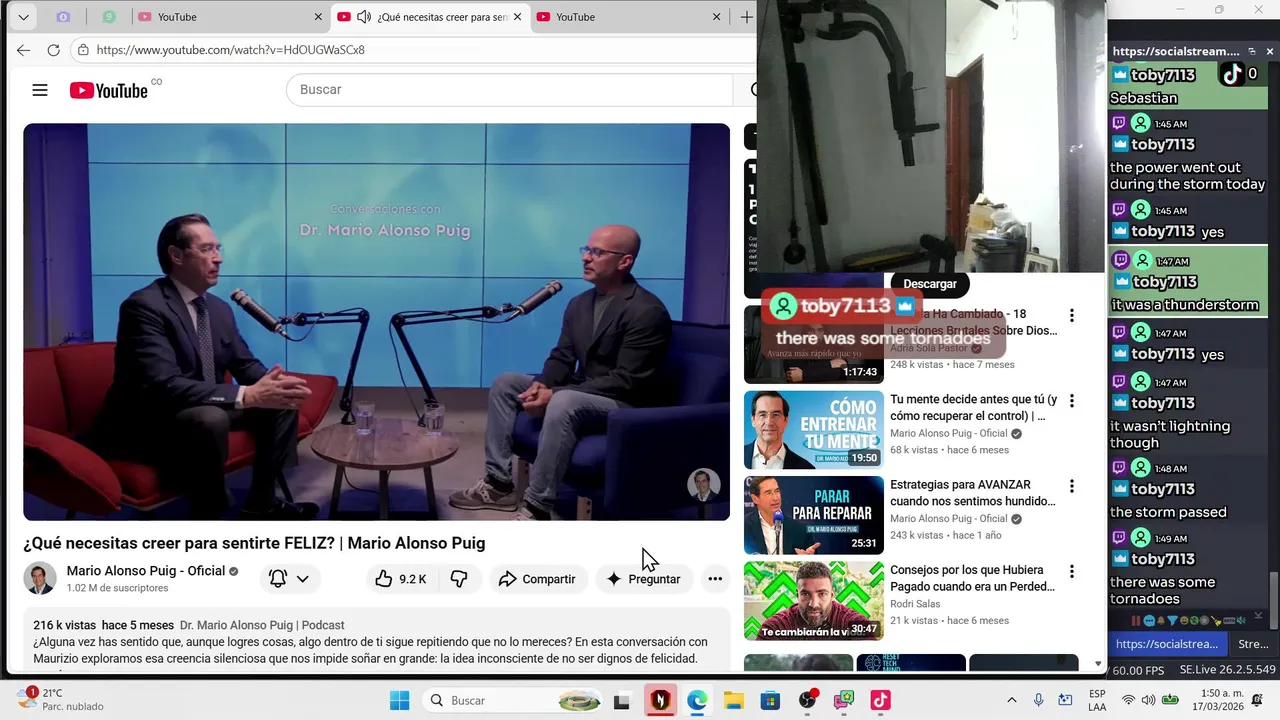
Task: Open the tab search dropdown
Action: tap(23, 17)
